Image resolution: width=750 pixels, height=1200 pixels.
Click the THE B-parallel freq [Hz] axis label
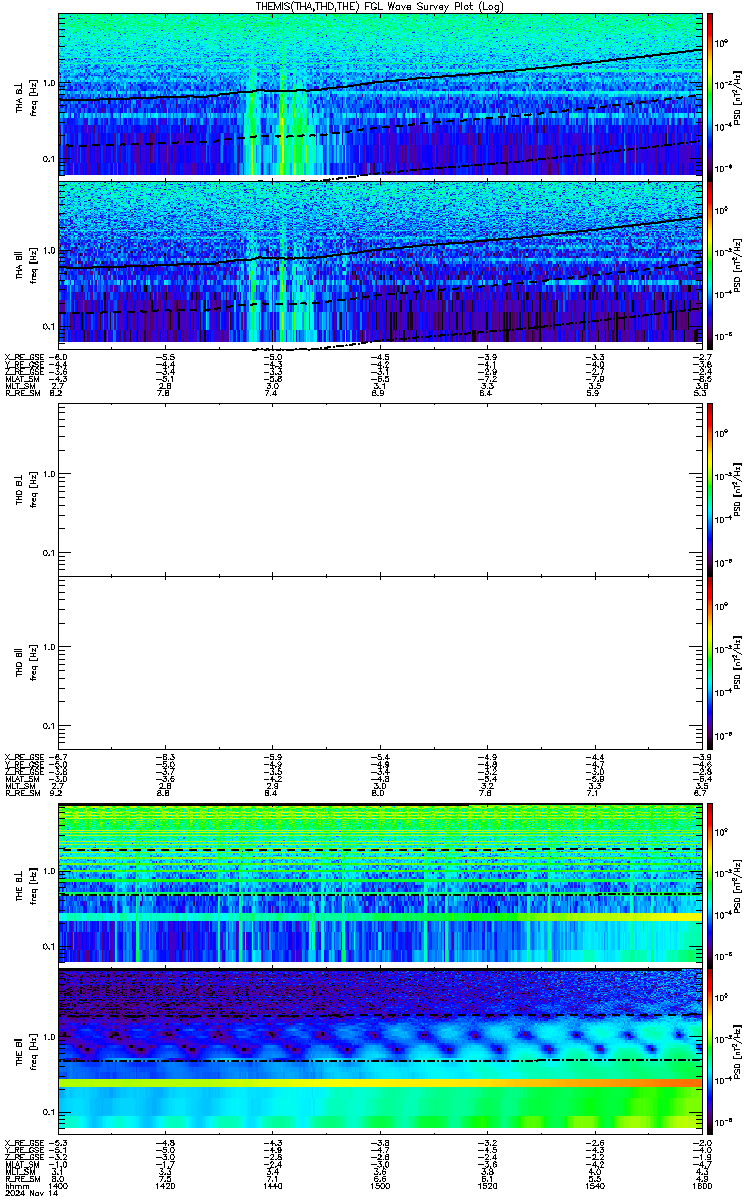pyautogui.click(x=33, y=1049)
